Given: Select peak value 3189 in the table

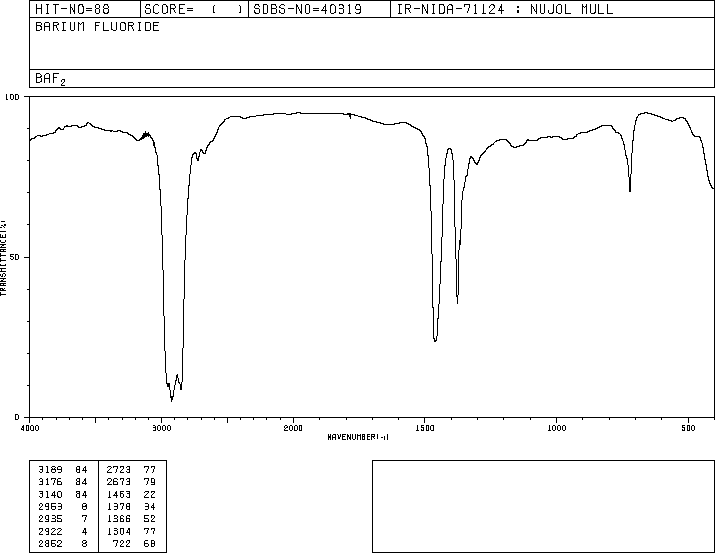Looking at the screenshot, I should tap(50, 470).
